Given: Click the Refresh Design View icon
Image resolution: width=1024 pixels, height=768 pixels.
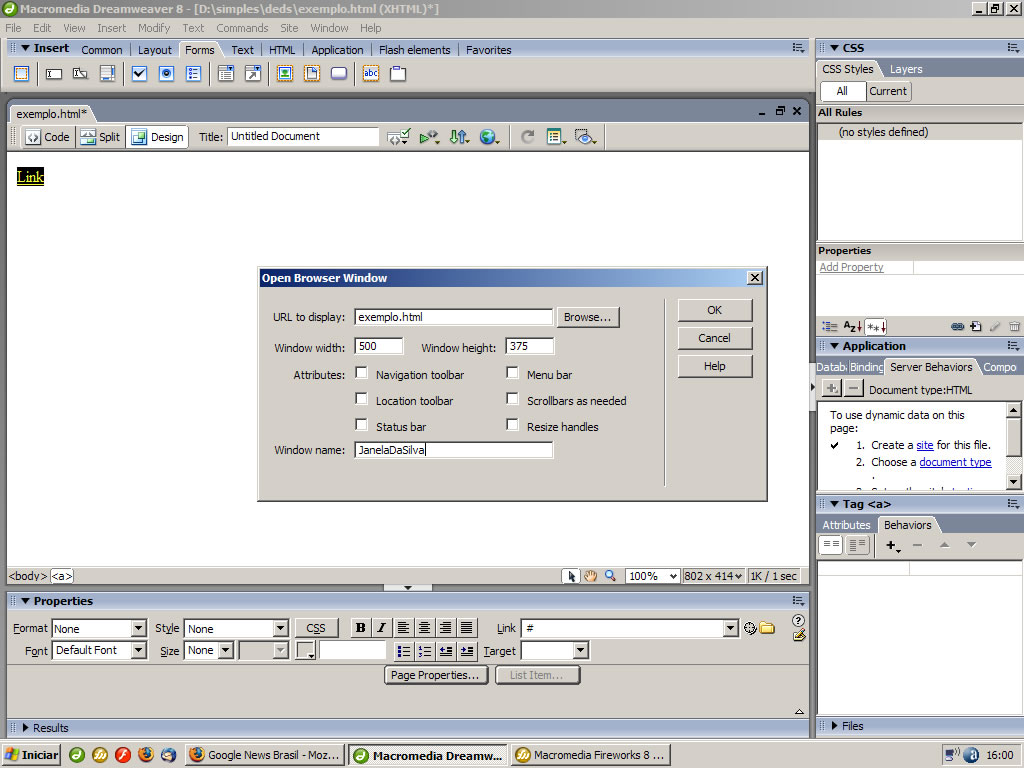Looking at the screenshot, I should (528, 137).
